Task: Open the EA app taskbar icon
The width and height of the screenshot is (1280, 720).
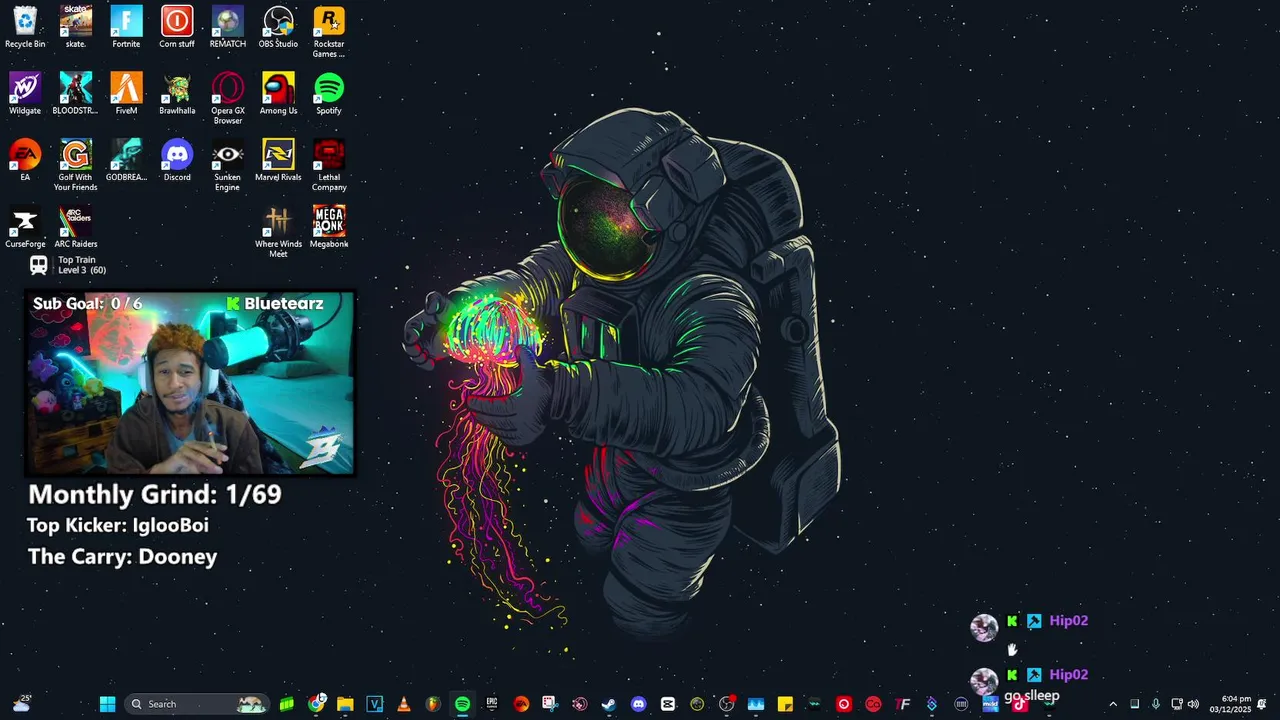Action: tap(521, 704)
